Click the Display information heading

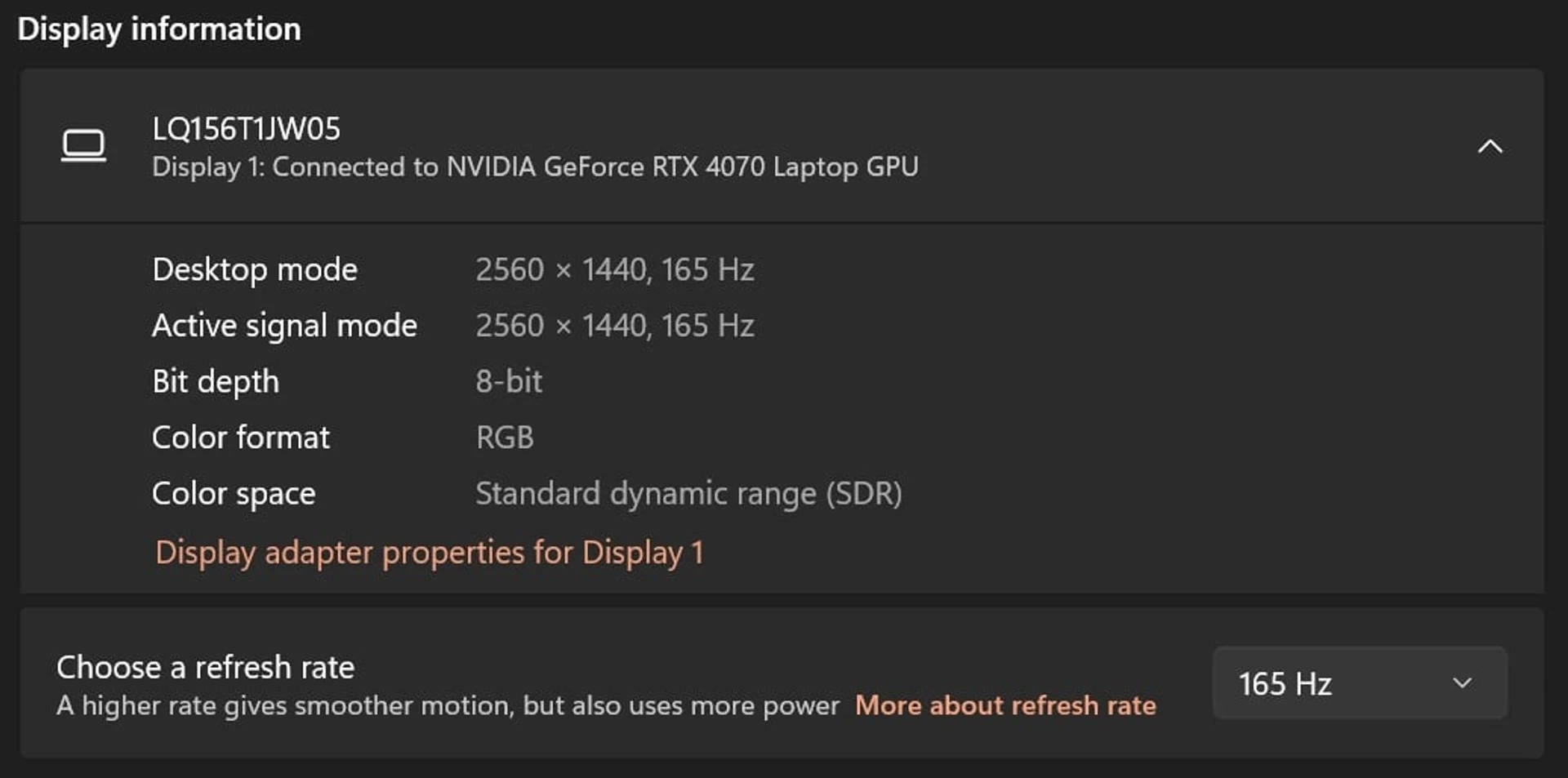coord(159,29)
